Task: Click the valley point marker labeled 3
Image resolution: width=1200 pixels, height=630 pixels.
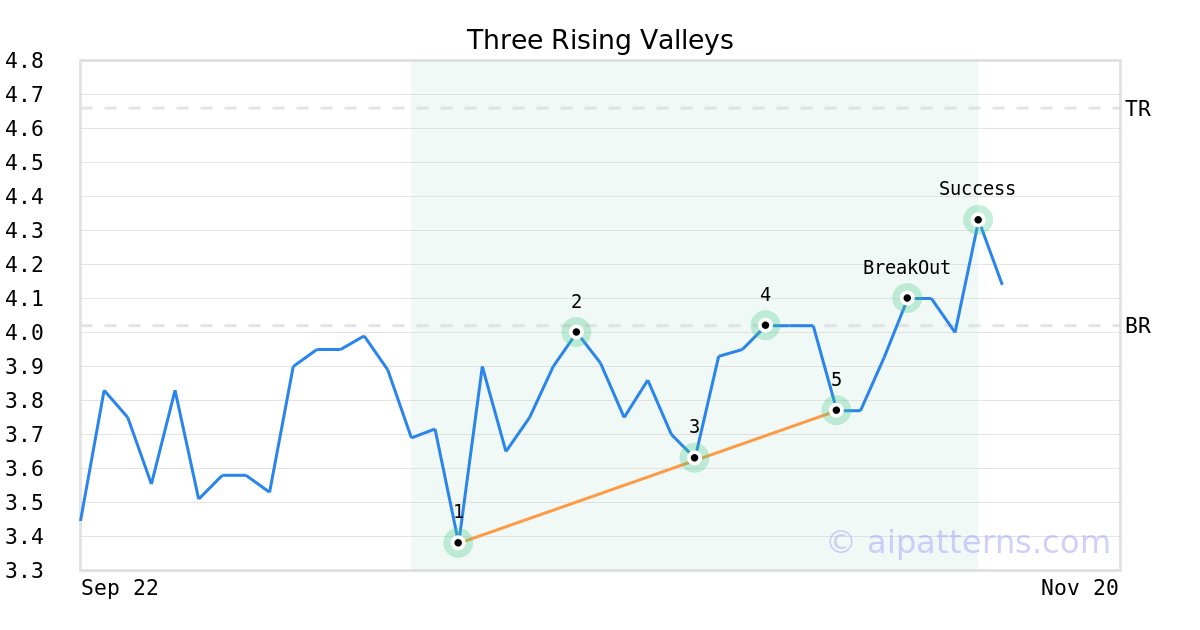Action: [694, 457]
